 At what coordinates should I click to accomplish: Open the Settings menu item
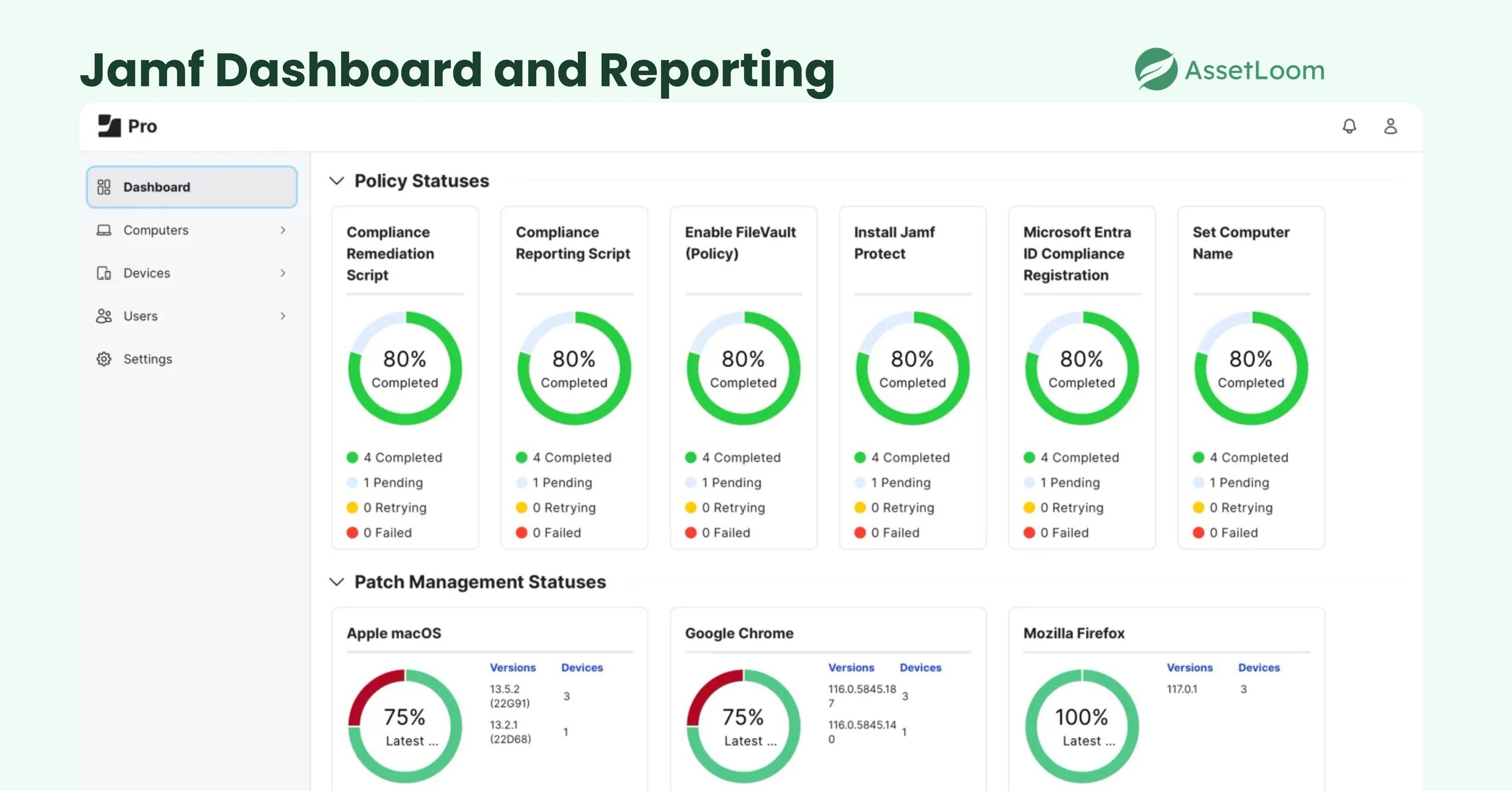pos(147,359)
